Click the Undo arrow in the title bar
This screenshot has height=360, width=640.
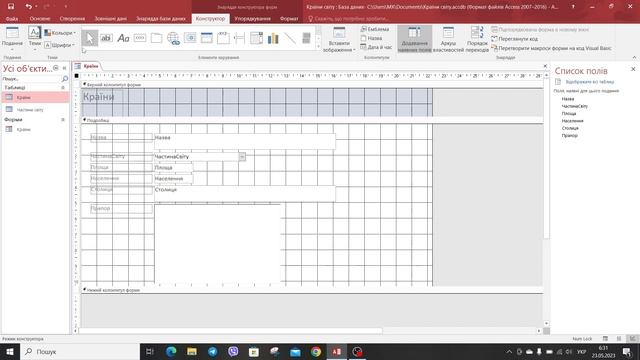[28, 6]
